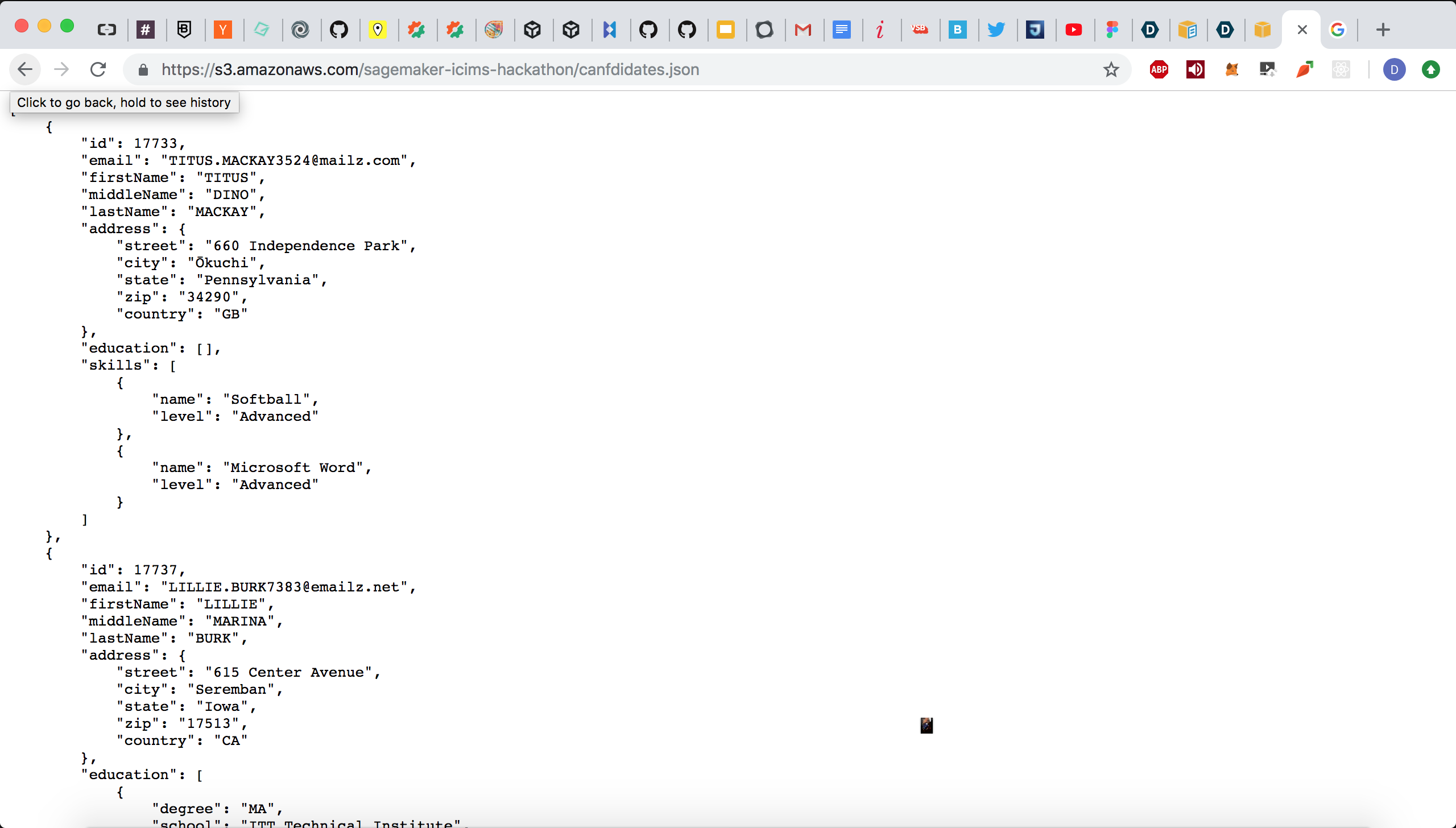The height and width of the screenshot is (828, 1456).
Task: Open the user profile avatar D
Action: click(1394, 69)
